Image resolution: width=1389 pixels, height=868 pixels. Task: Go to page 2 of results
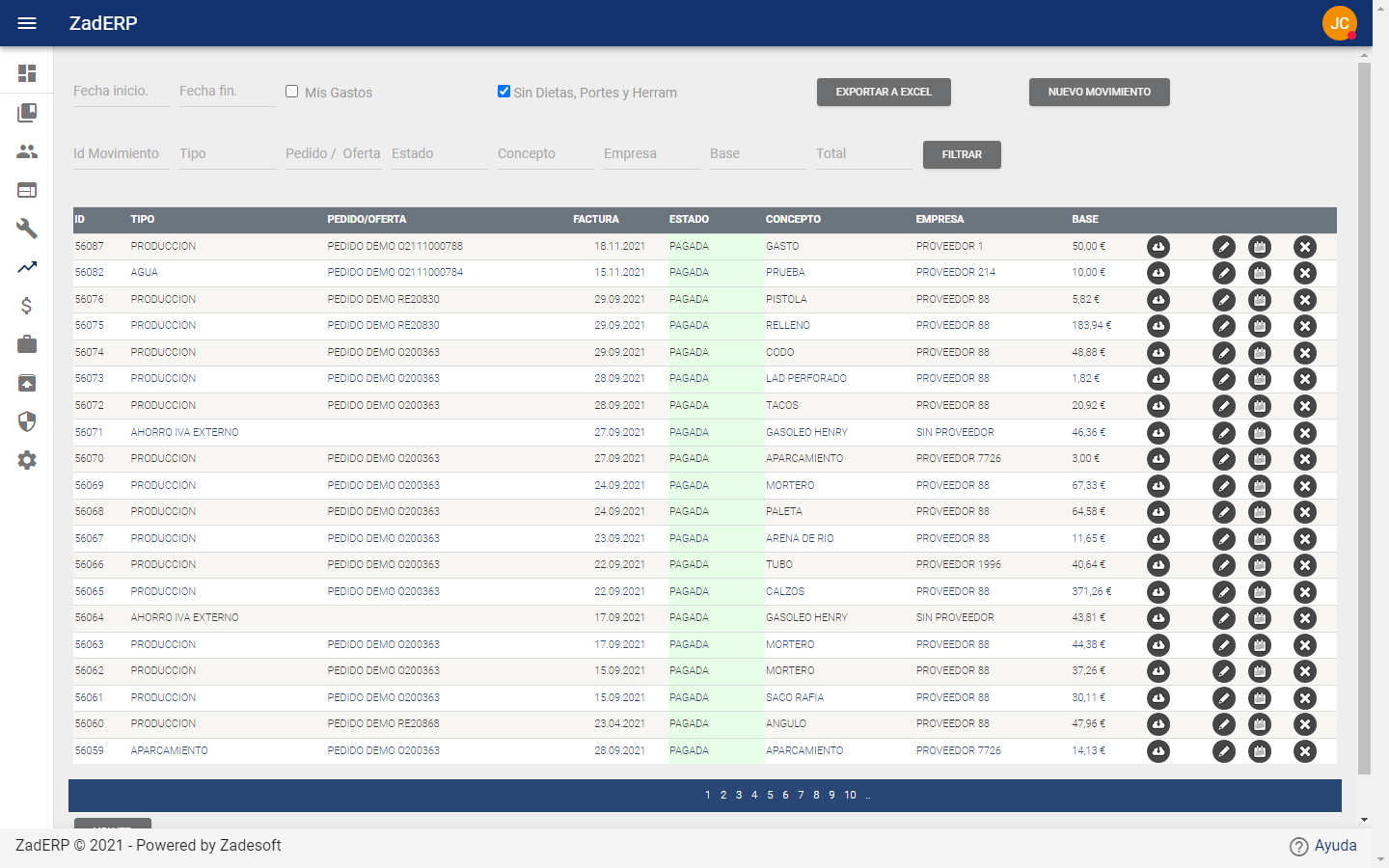point(723,796)
